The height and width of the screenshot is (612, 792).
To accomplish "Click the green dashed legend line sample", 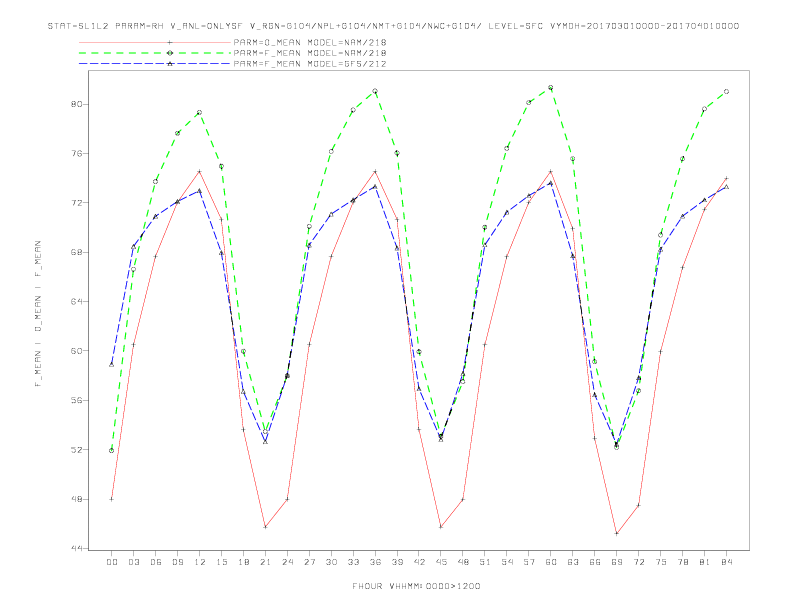I will coord(155,53).
